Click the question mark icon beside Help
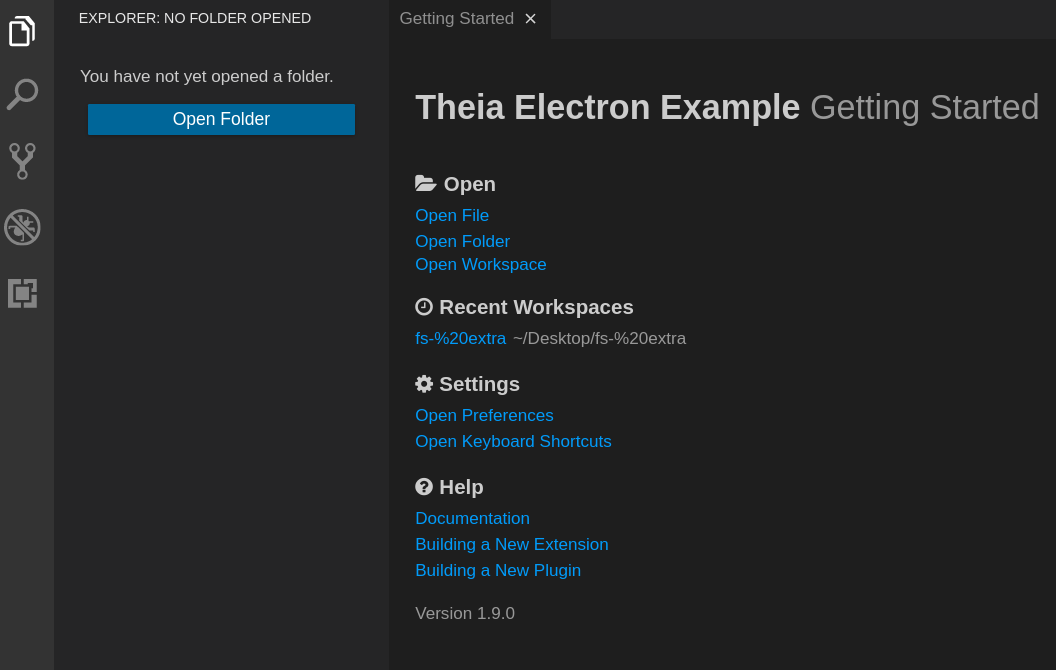1056x670 pixels. click(424, 487)
